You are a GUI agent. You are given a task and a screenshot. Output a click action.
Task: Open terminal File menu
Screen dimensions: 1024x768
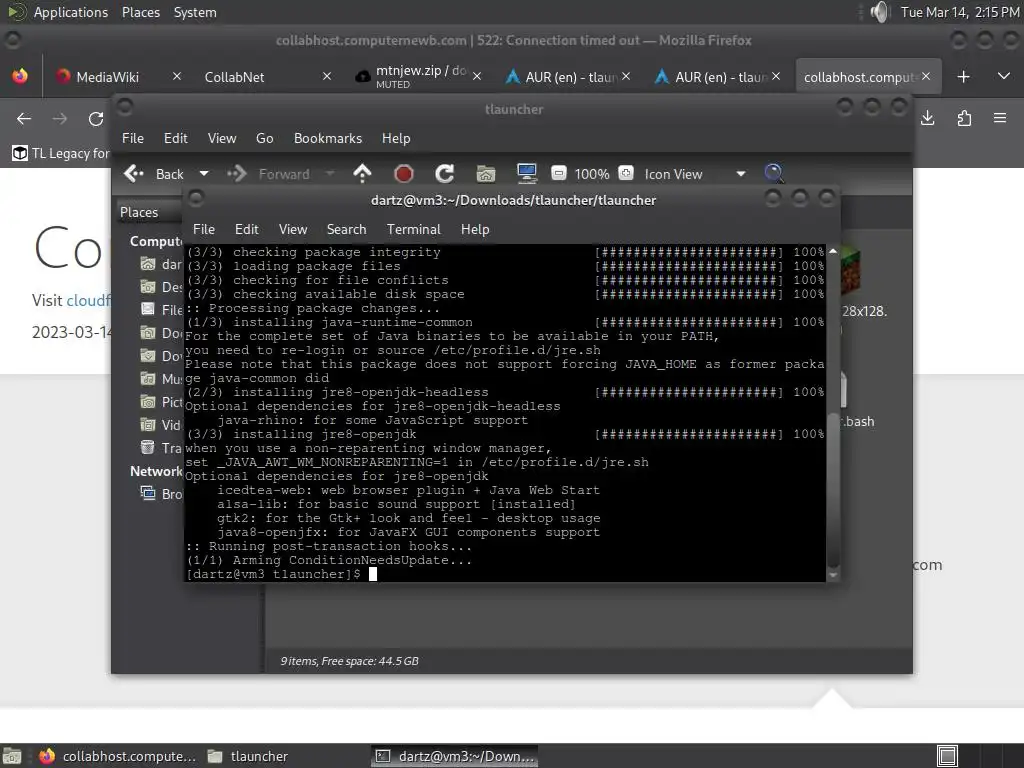pyautogui.click(x=204, y=229)
